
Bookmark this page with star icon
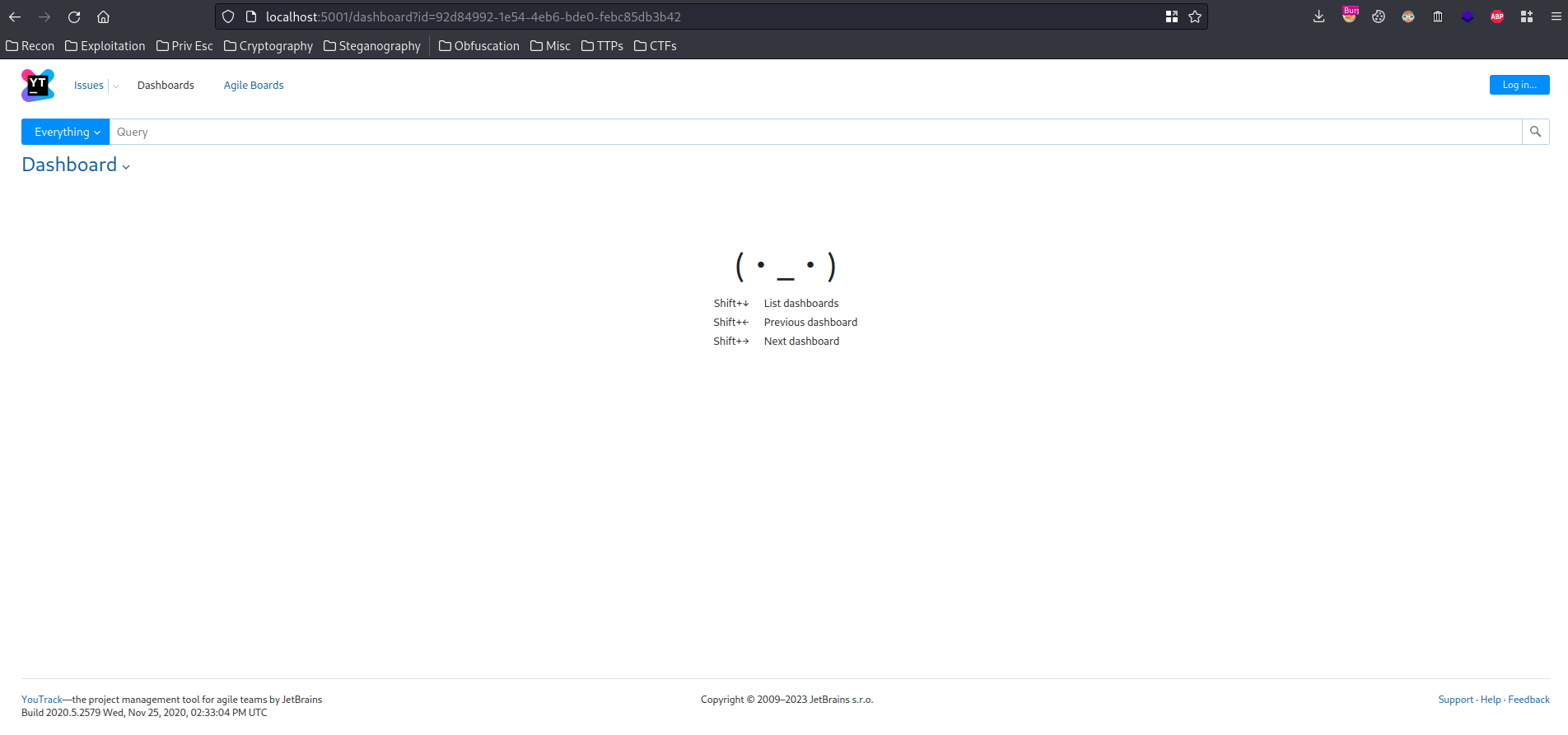coord(1195,16)
